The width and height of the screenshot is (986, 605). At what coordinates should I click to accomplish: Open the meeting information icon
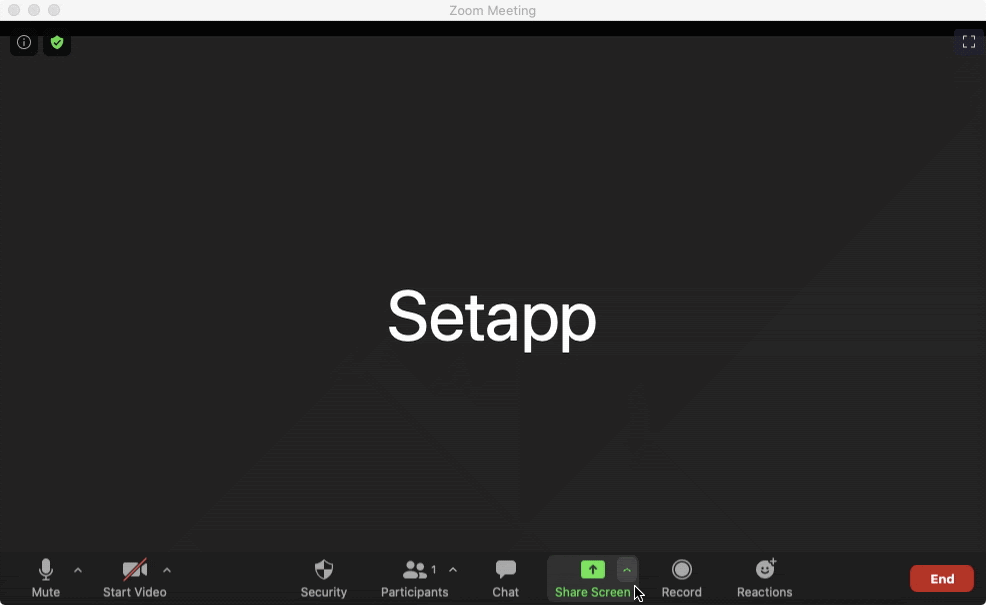[24, 42]
